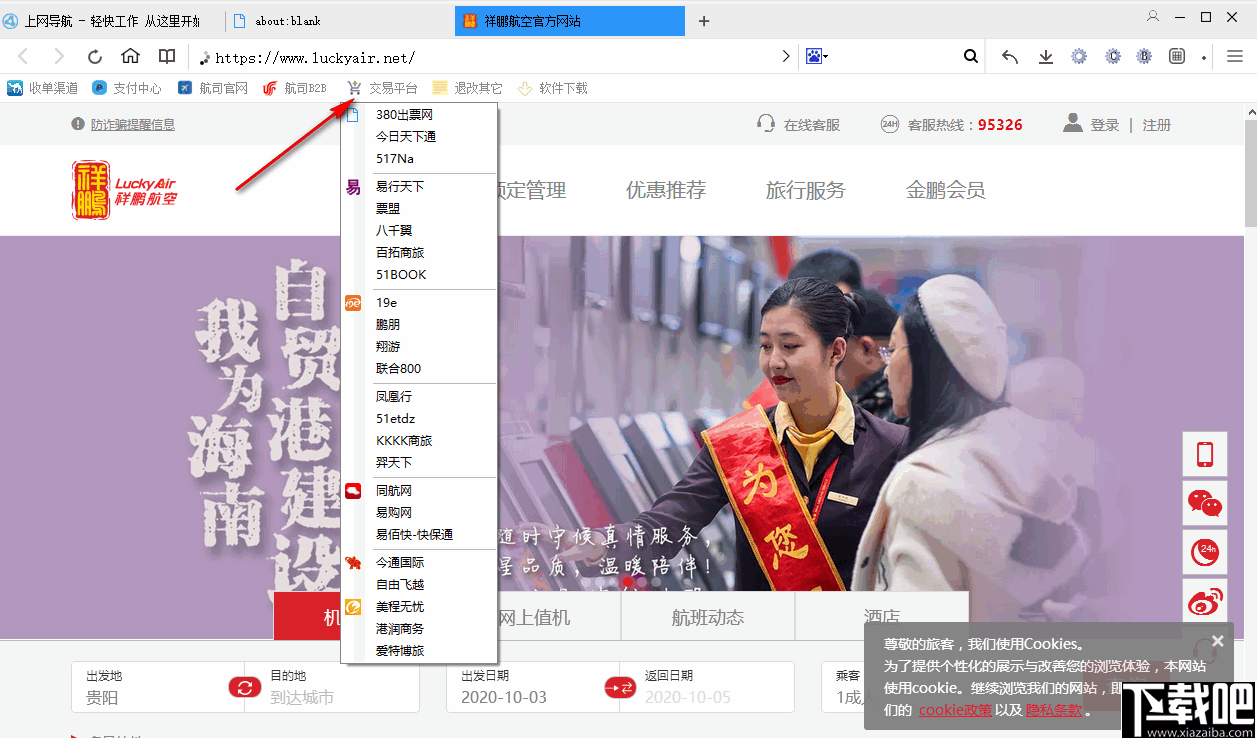Select 今日天下通 from the menu
1257x738 pixels.
[419, 137]
